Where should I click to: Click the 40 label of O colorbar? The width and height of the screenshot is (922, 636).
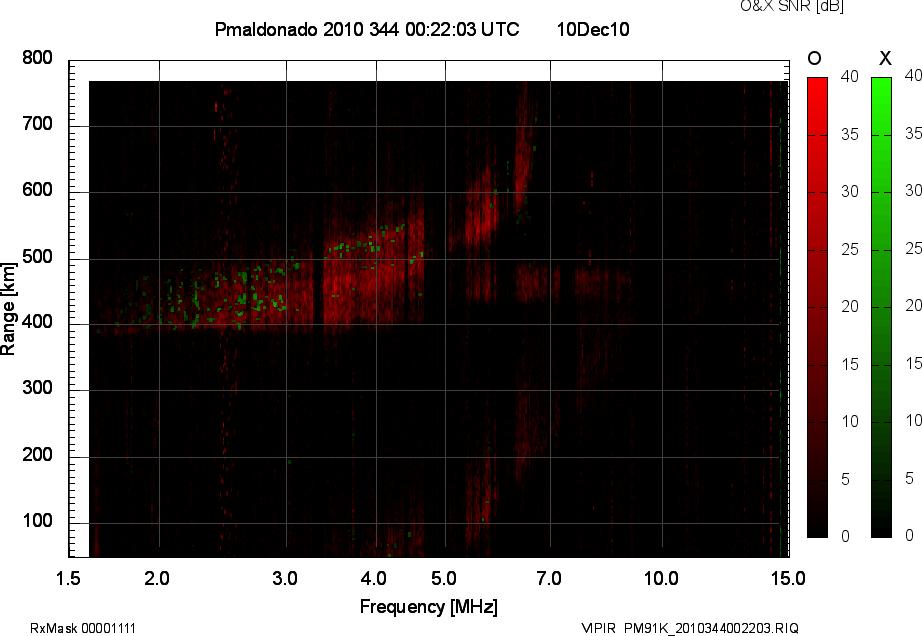pos(850,76)
